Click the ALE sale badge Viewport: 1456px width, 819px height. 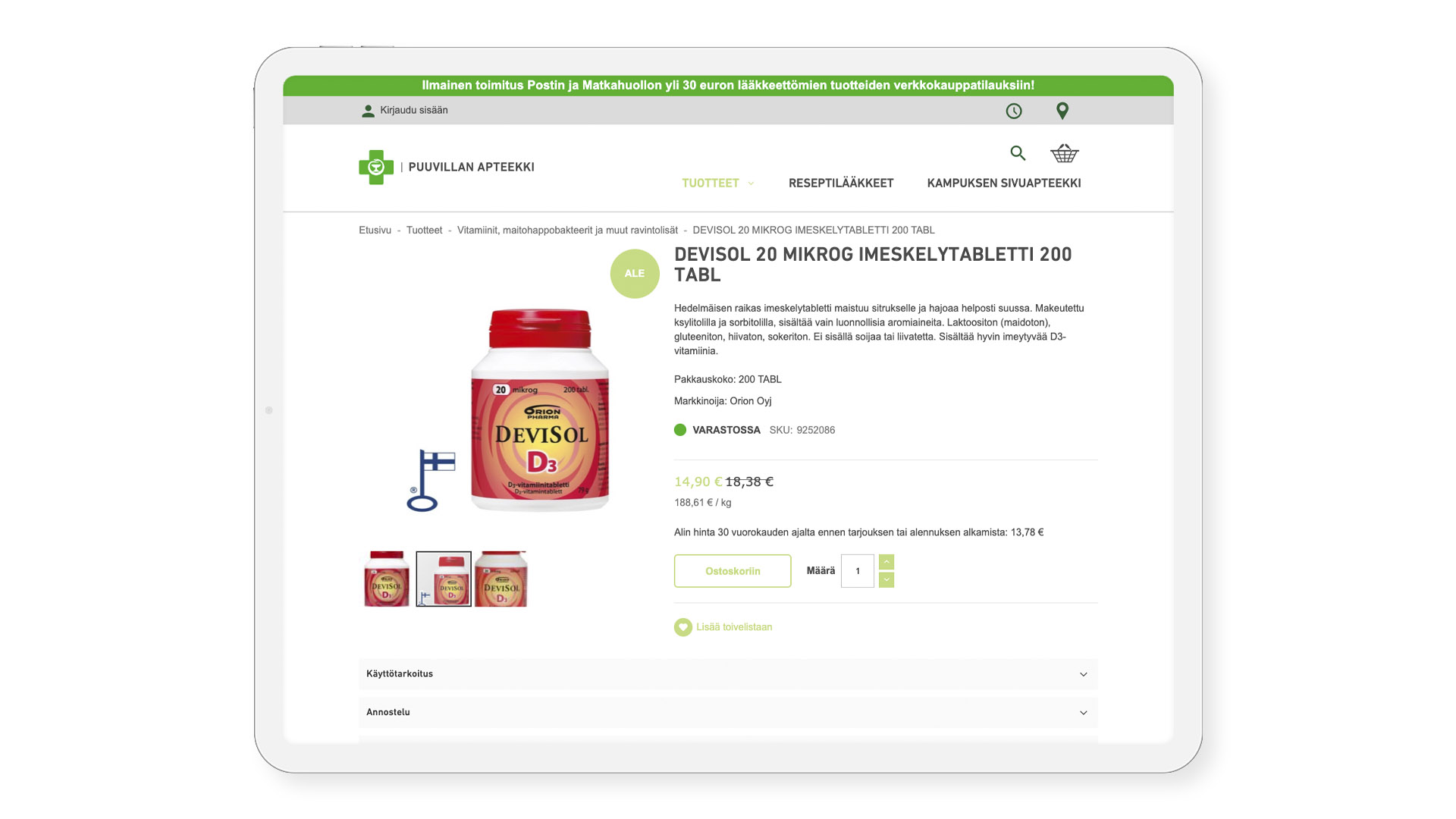(635, 274)
